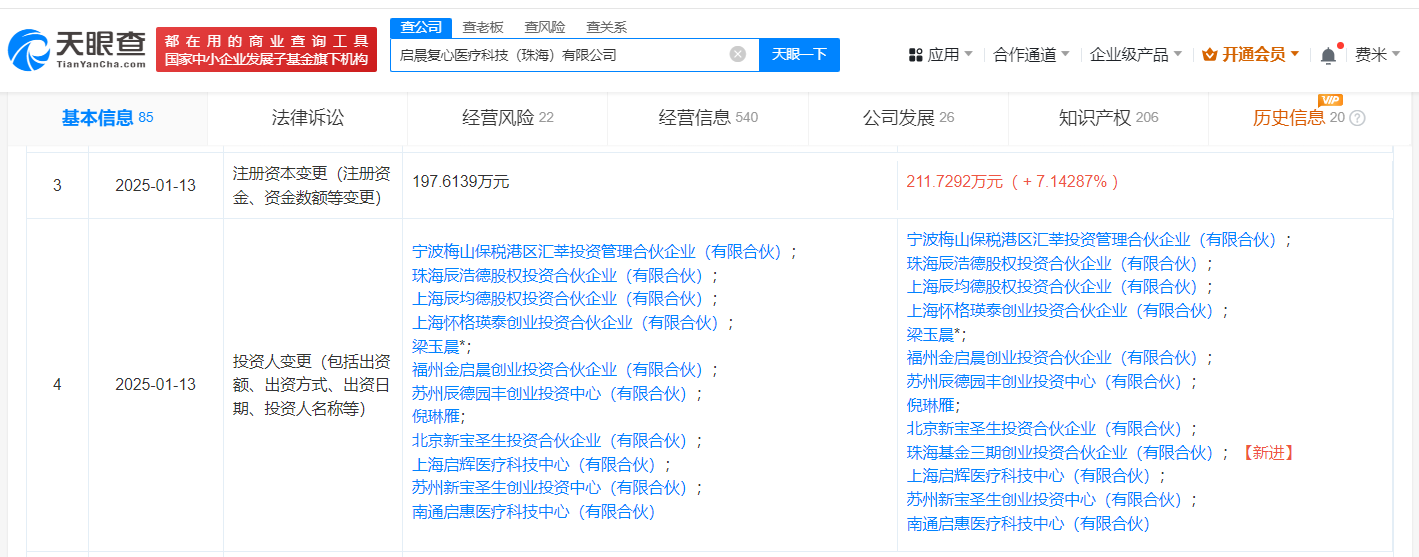
Task: Open 上海怀格瑛泰创业投资 link in after-change column
Action: 1062,311
